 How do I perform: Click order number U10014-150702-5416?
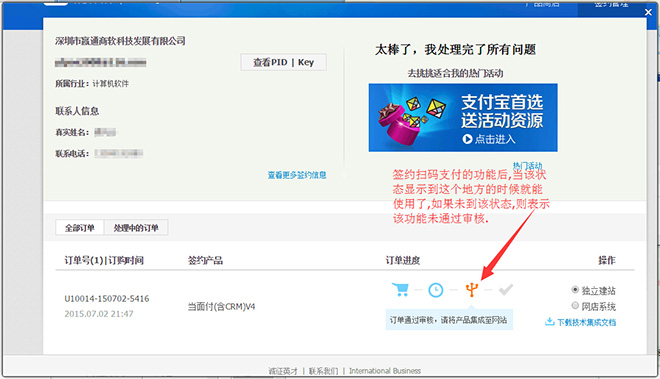click(106, 299)
